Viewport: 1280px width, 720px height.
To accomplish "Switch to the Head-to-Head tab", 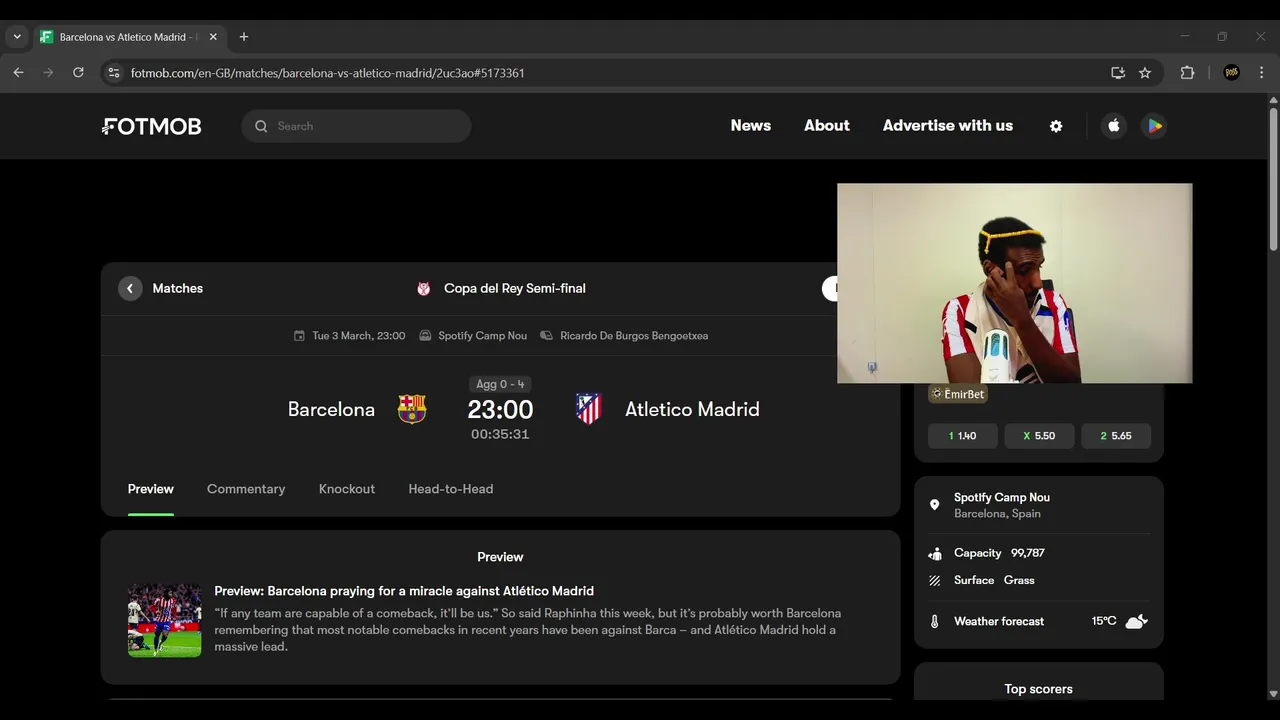I will [x=451, y=489].
